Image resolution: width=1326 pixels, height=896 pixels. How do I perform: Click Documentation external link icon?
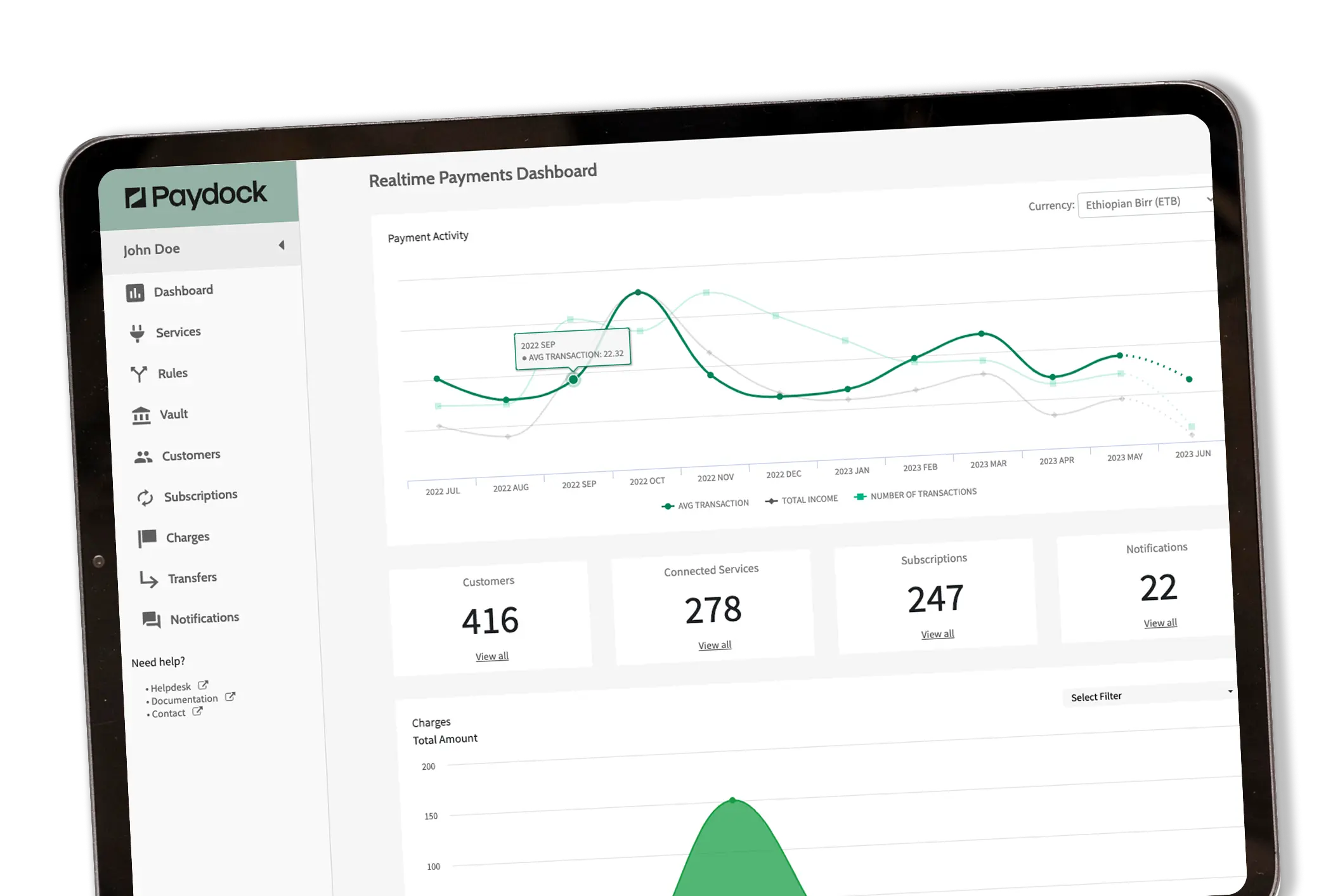coord(230,697)
